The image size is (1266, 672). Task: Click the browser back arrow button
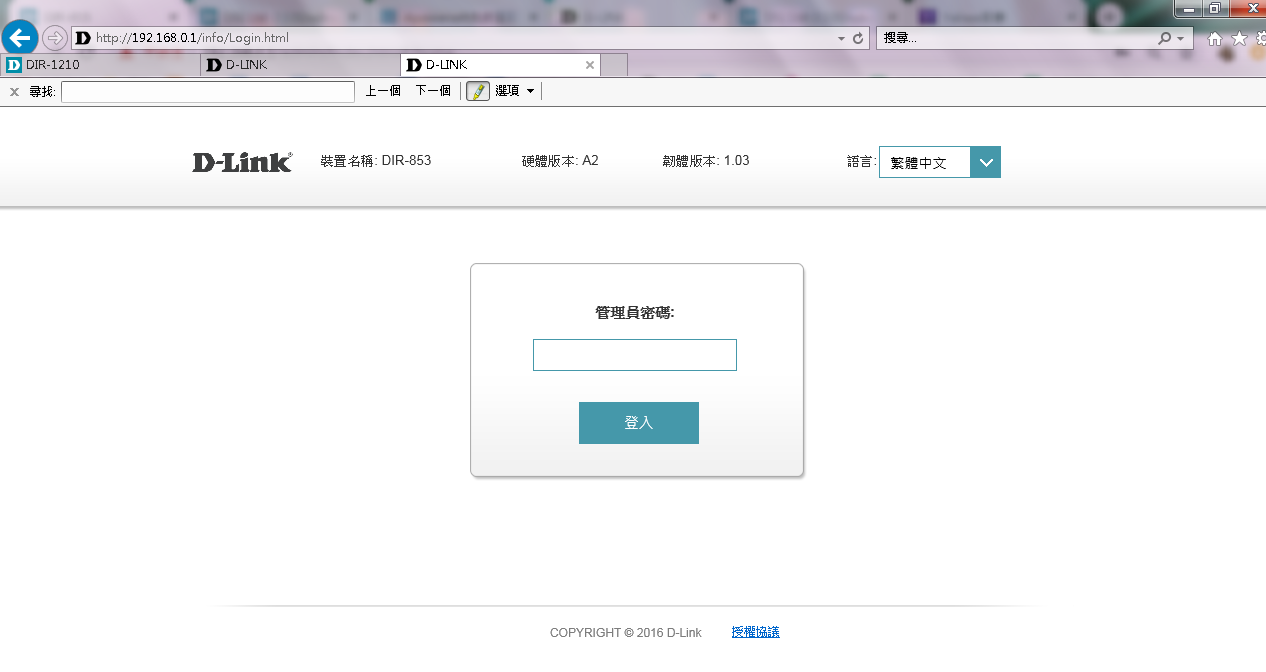click(20, 38)
